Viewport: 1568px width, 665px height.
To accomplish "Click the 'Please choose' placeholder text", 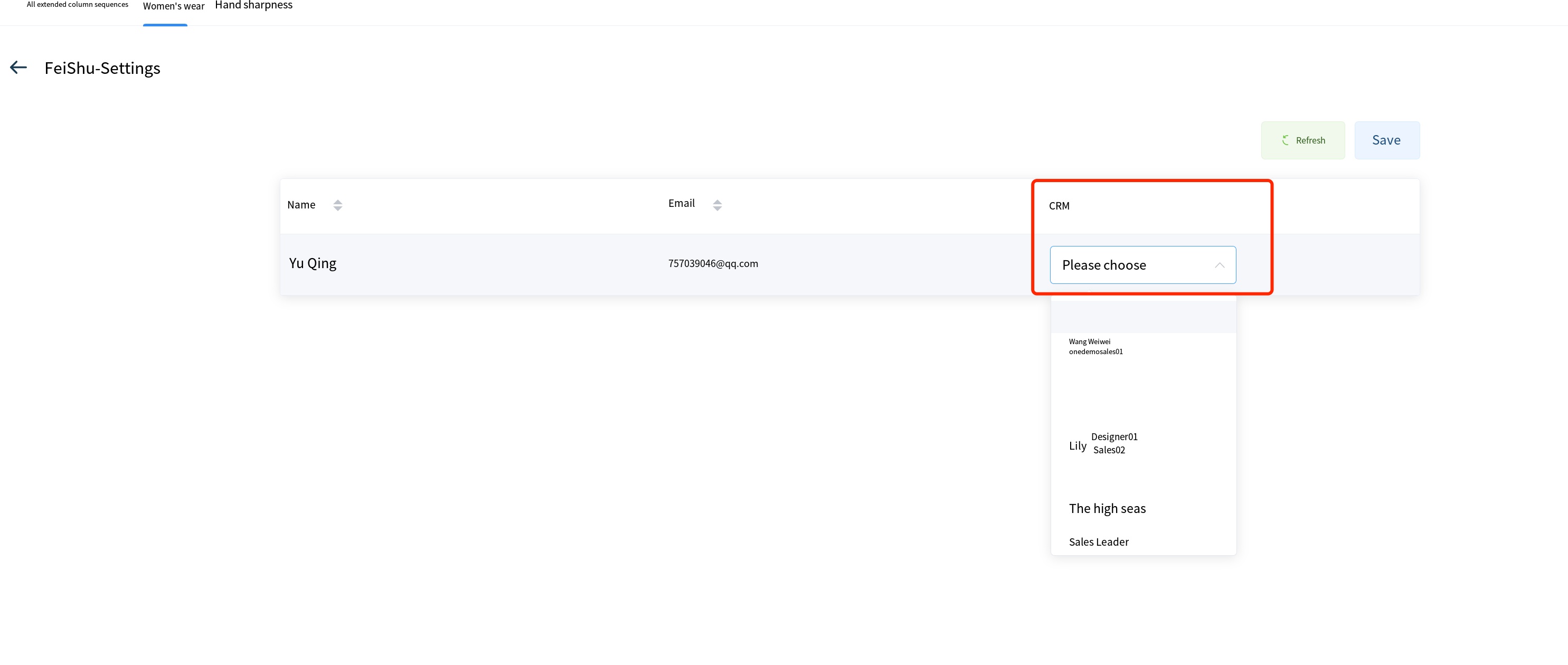I will (x=1103, y=265).
